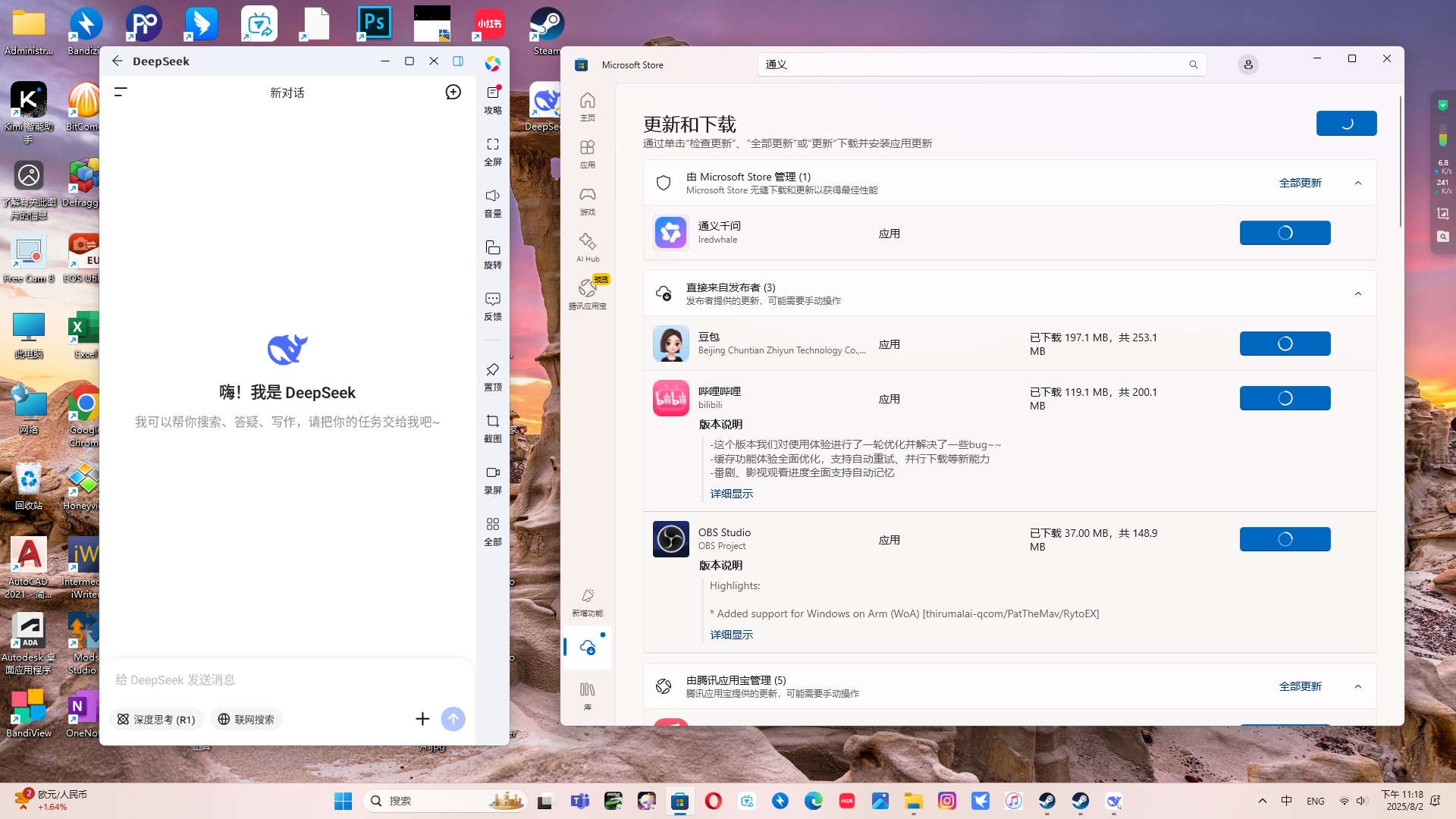The image size is (1456, 819).
Task: Click the Tongyi Qianwen app icon
Action: (670, 233)
